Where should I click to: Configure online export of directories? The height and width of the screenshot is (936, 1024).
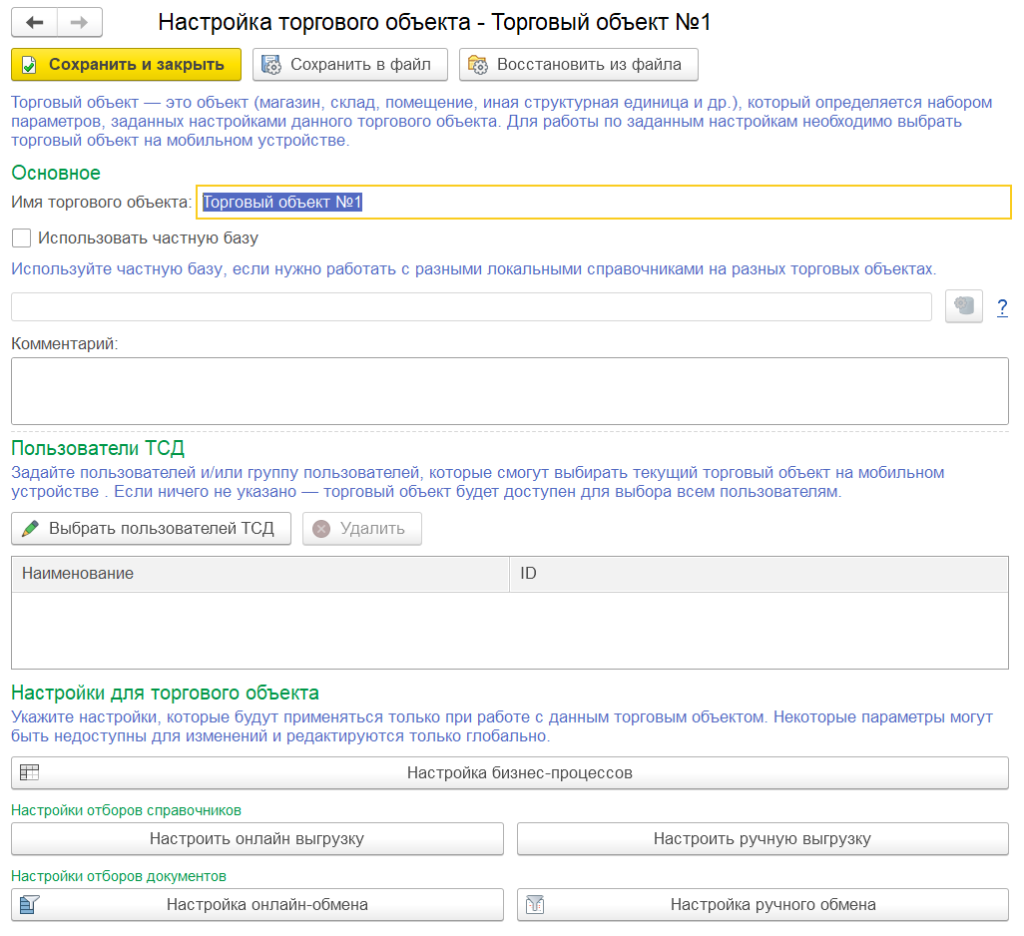click(257, 839)
